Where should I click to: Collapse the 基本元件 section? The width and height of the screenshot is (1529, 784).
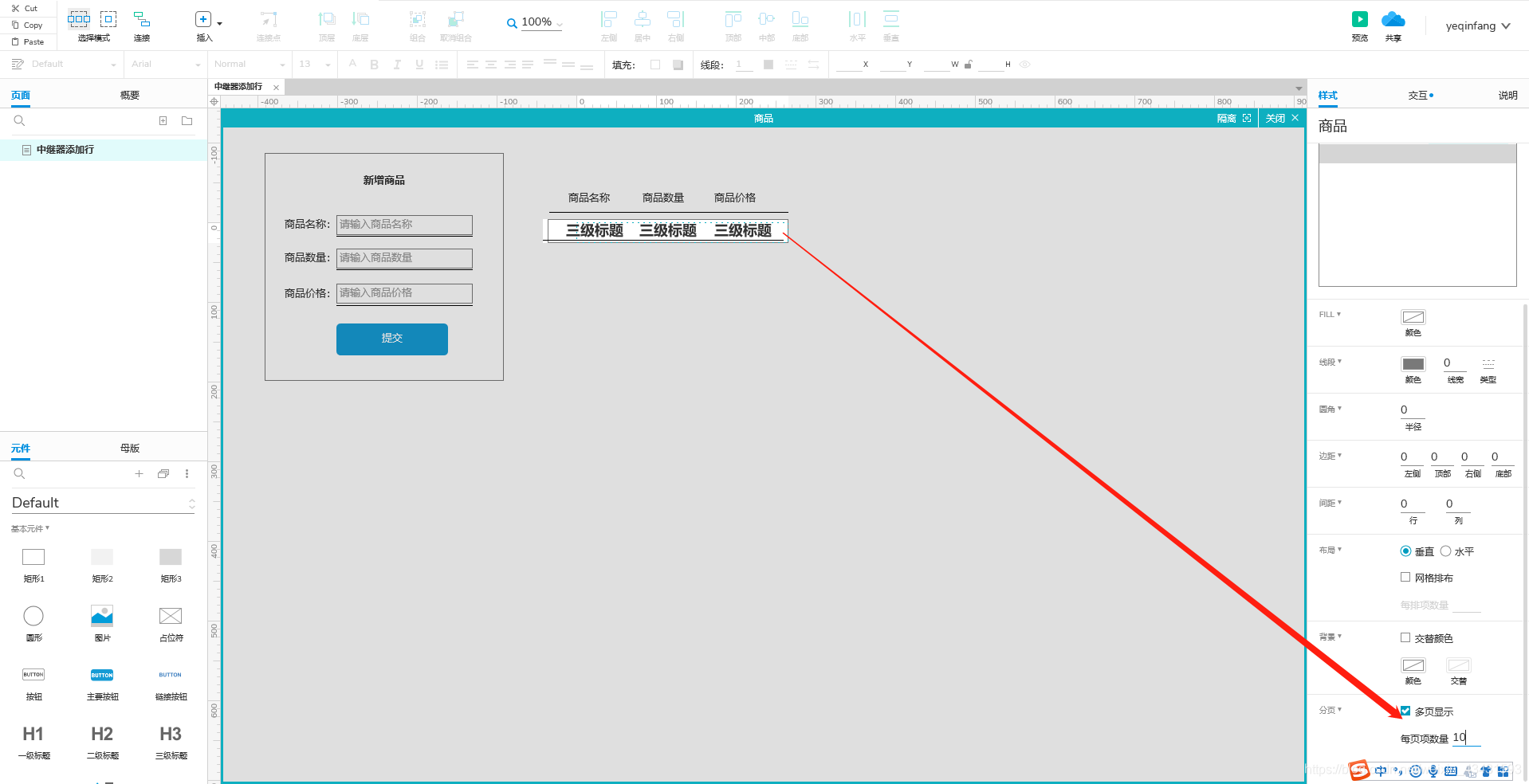pyautogui.click(x=30, y=528)
